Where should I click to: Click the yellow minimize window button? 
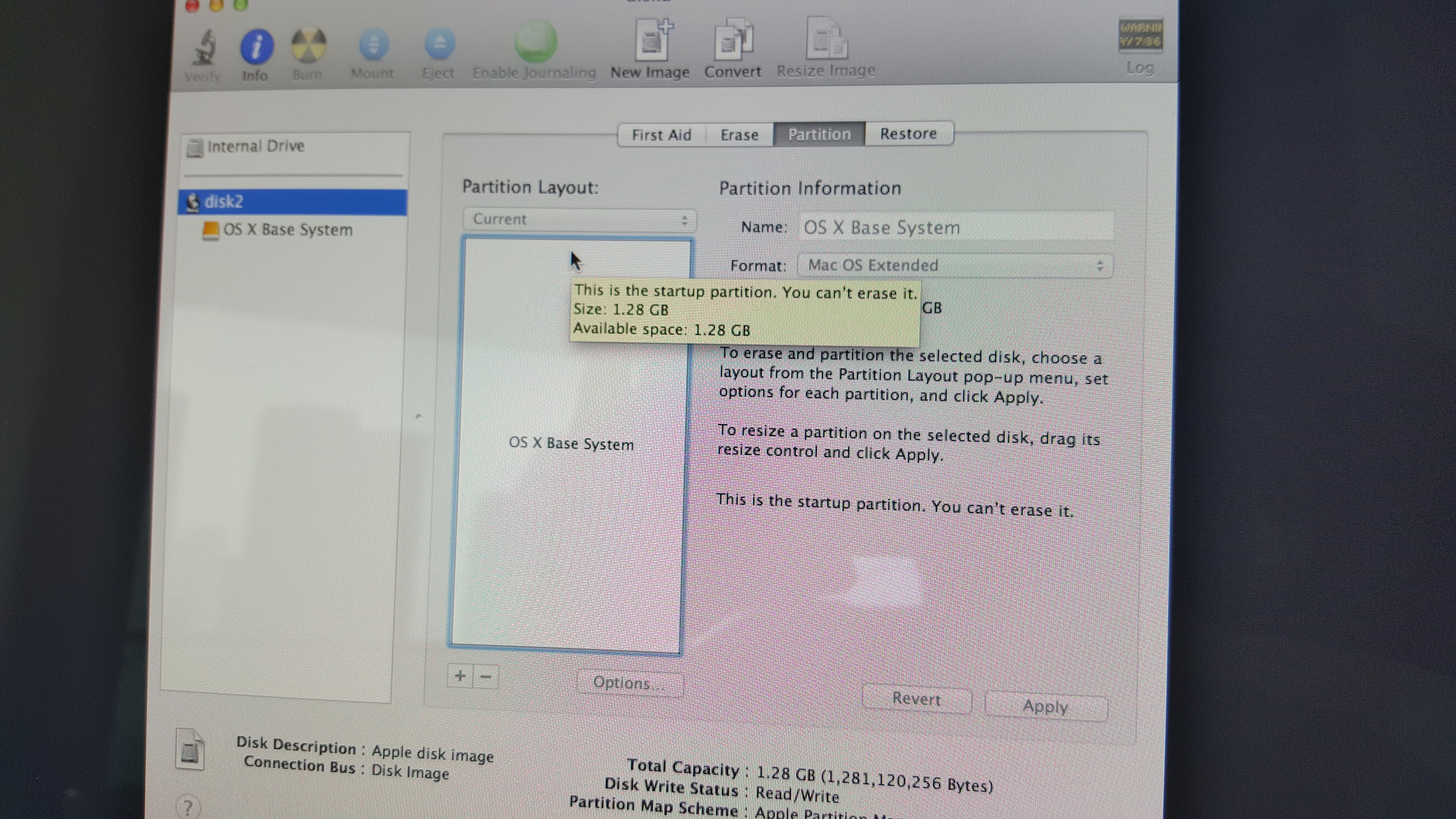(217, 5)
